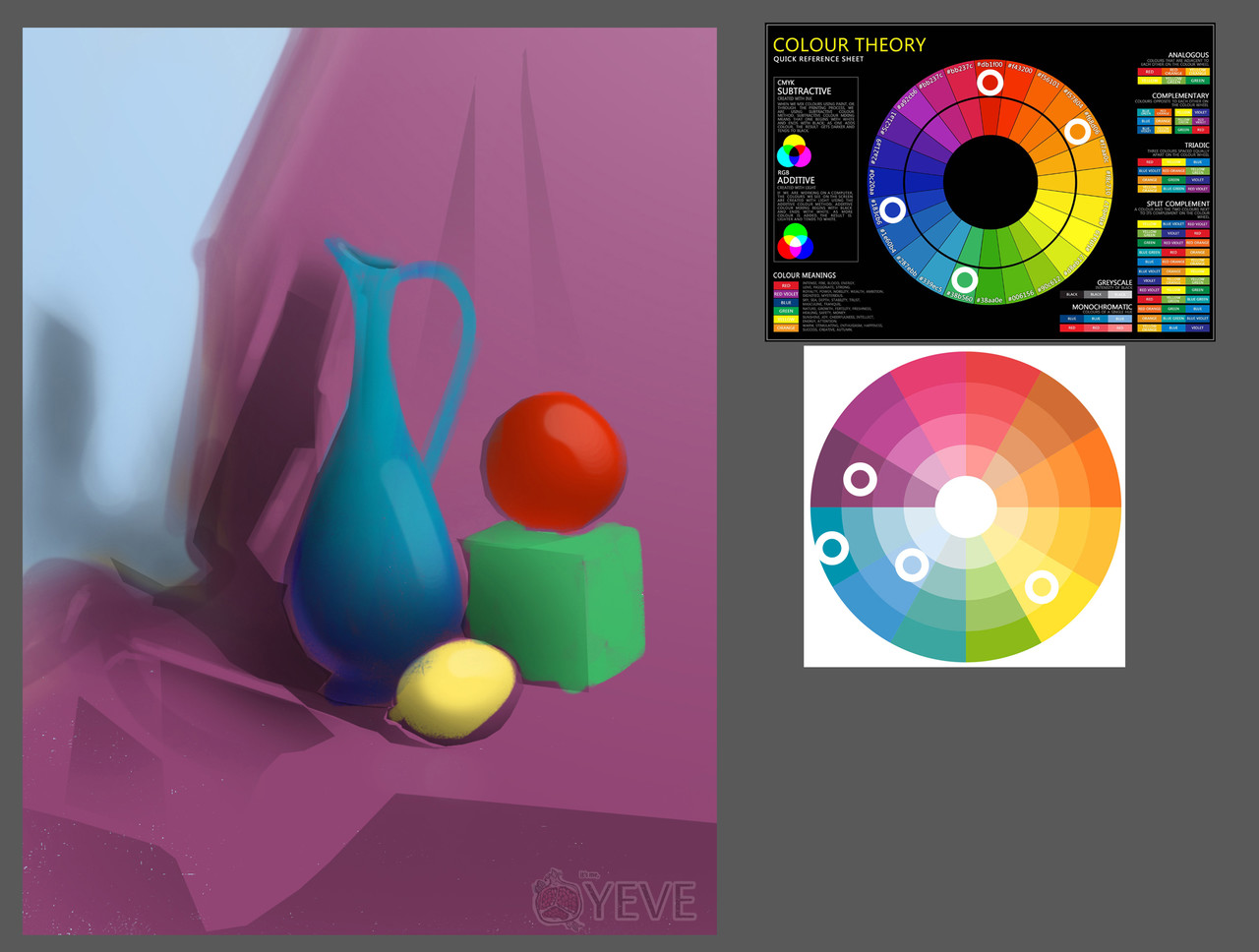Click the ring marker on the pale blue segment of the lower wheel
Image resolution: width=1259 pixels, height=952 pixels.
[x=912, y=565]
